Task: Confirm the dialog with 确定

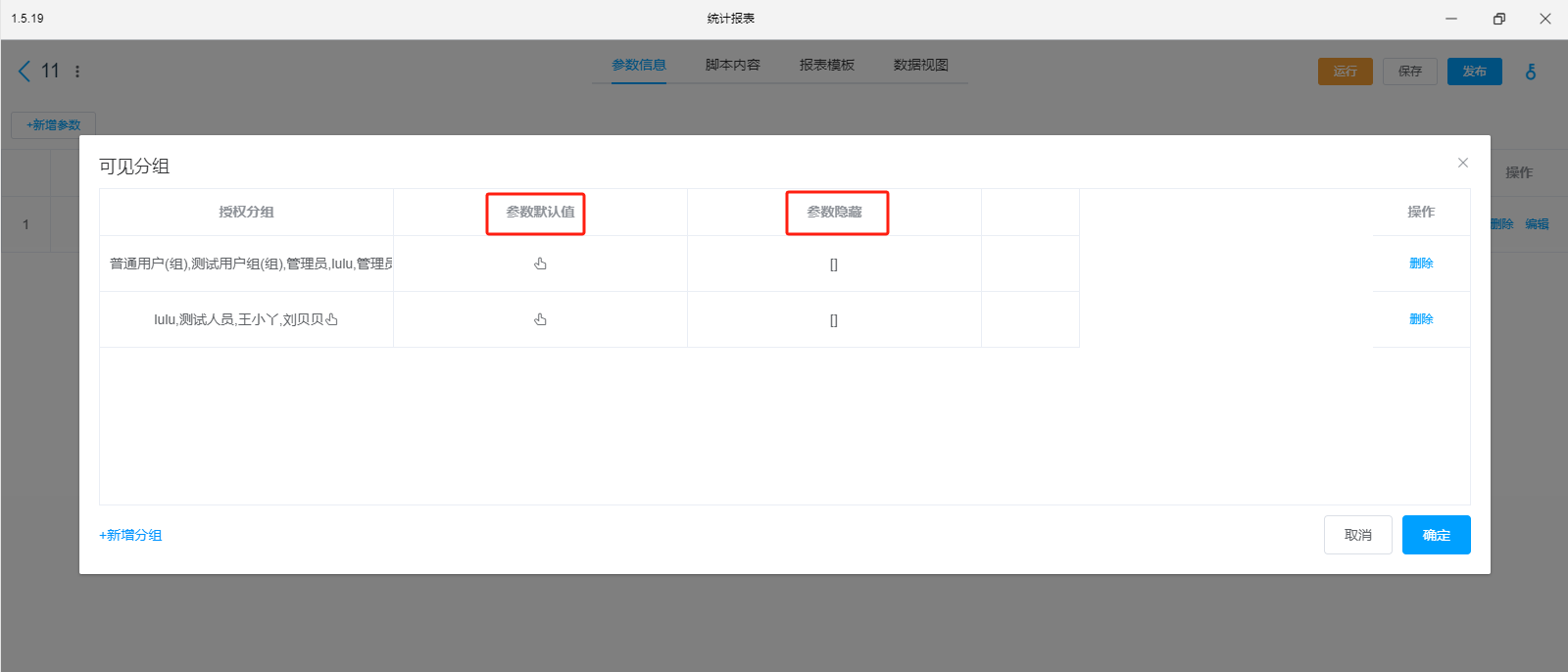Action: pos(1437,535)
